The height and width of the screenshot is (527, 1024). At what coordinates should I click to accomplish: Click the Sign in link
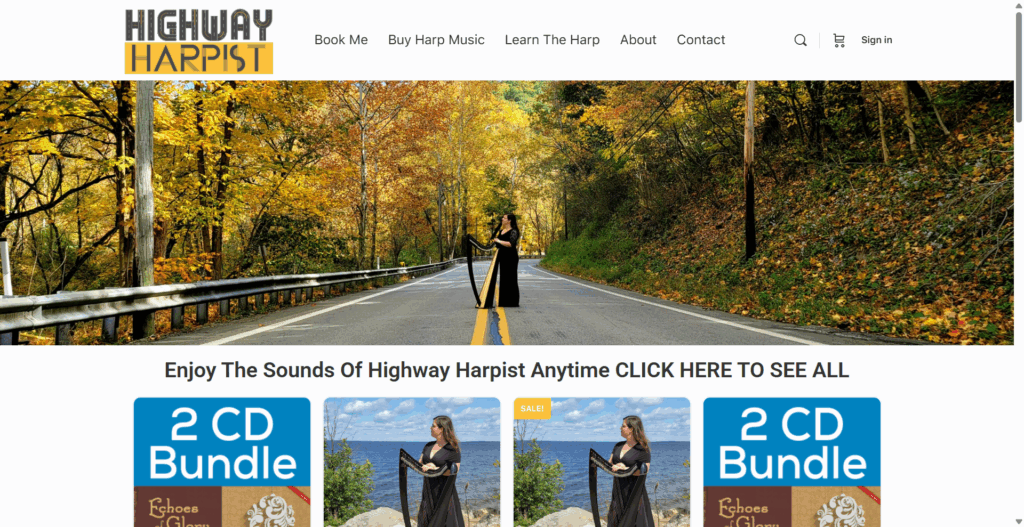pyautogui.click(x=876, y=40)
